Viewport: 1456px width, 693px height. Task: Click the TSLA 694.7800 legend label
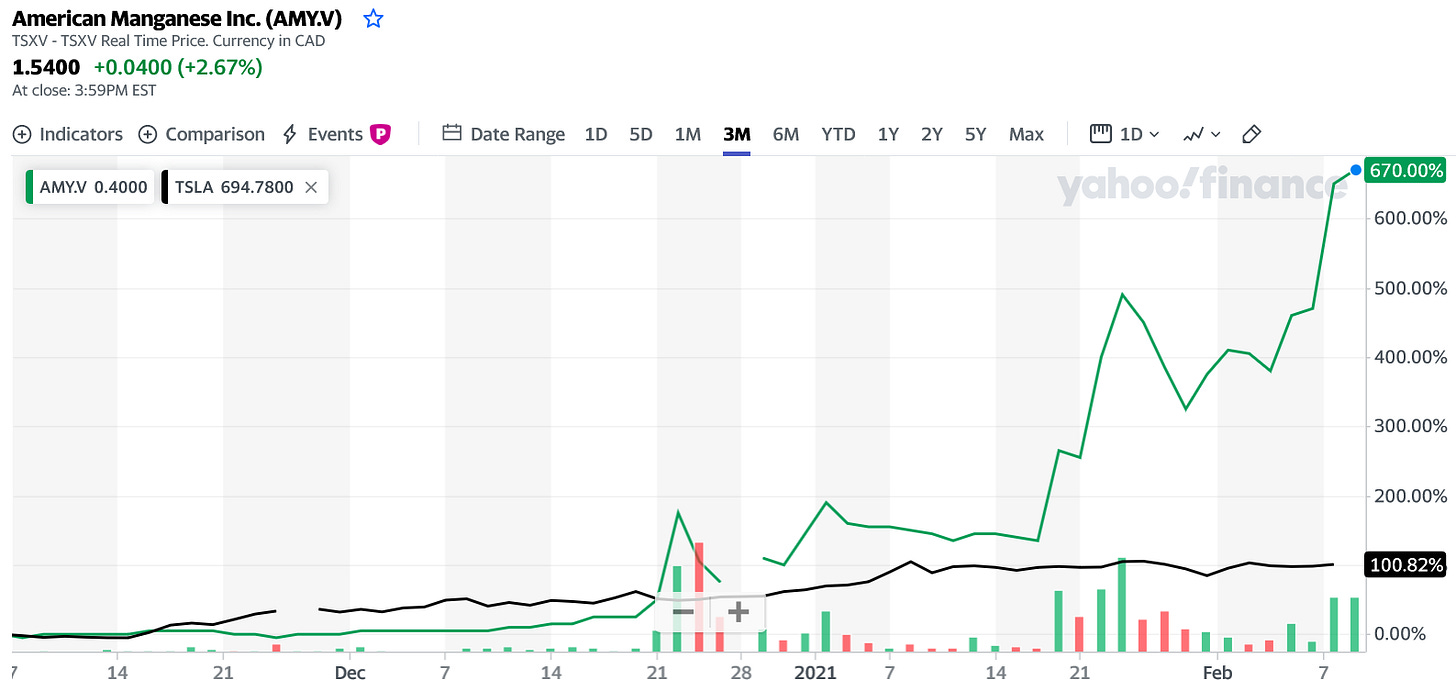pyautogui.click(x=234, y=187)
